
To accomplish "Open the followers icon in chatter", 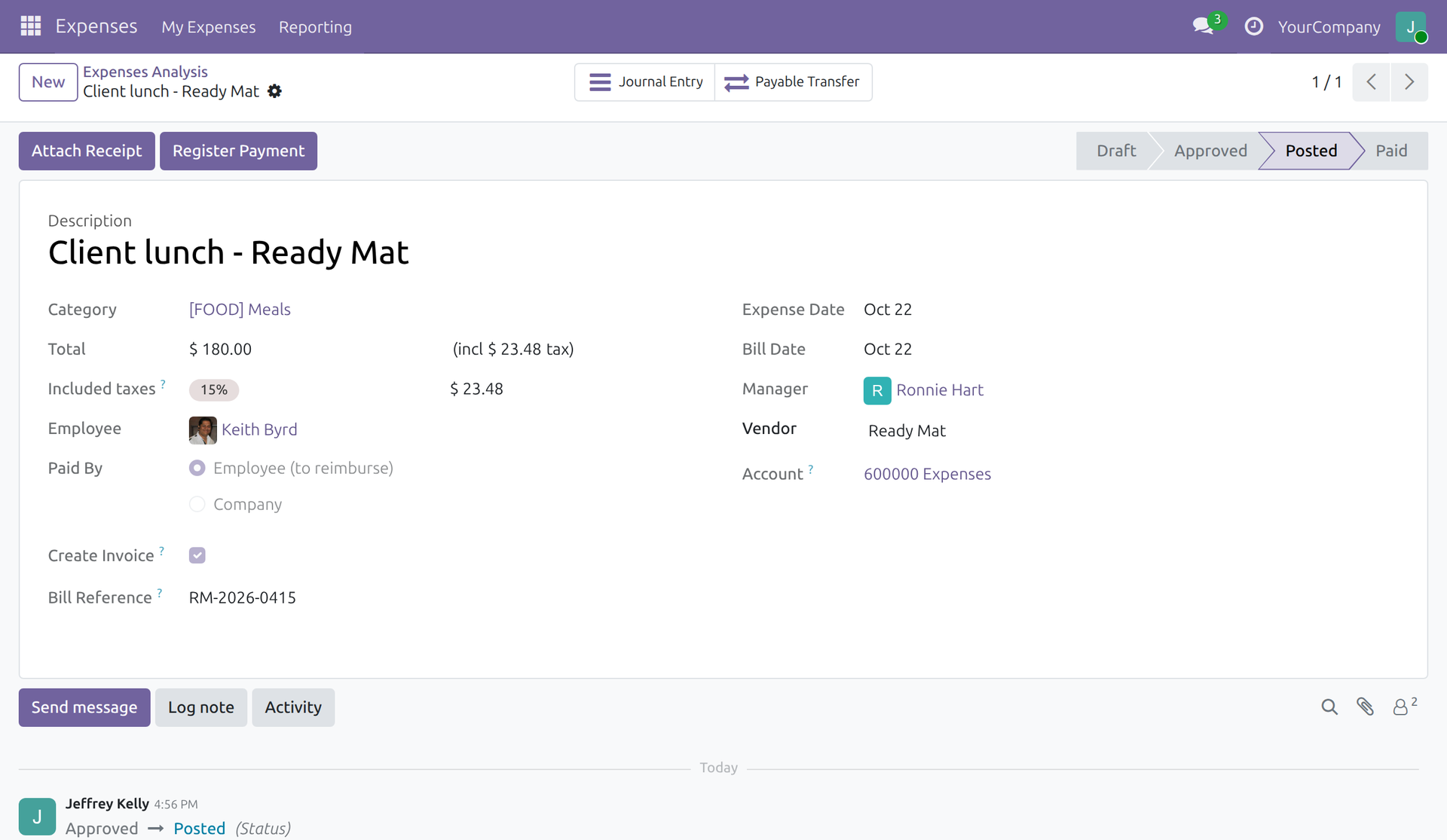I will [1405, 706].
